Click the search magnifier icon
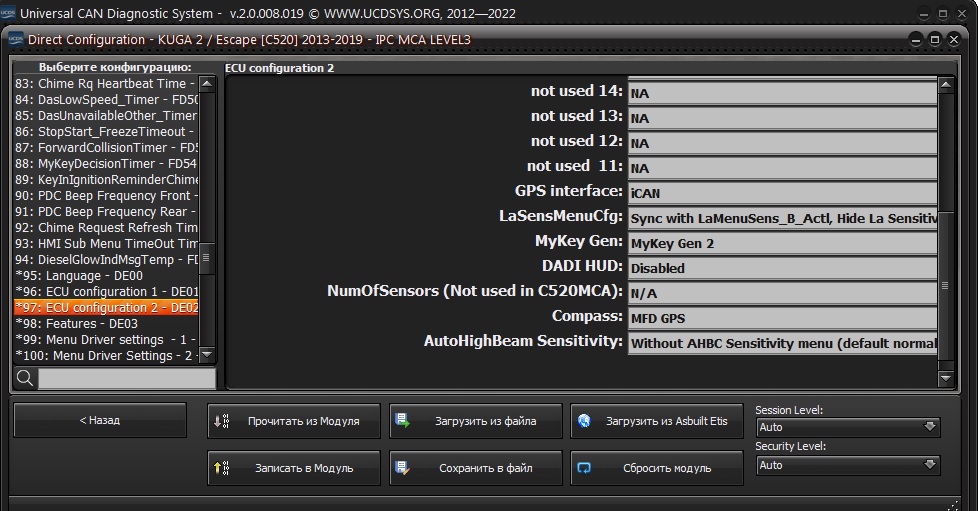This screenshot has width=978, height=511. click(x=26, y=378)
